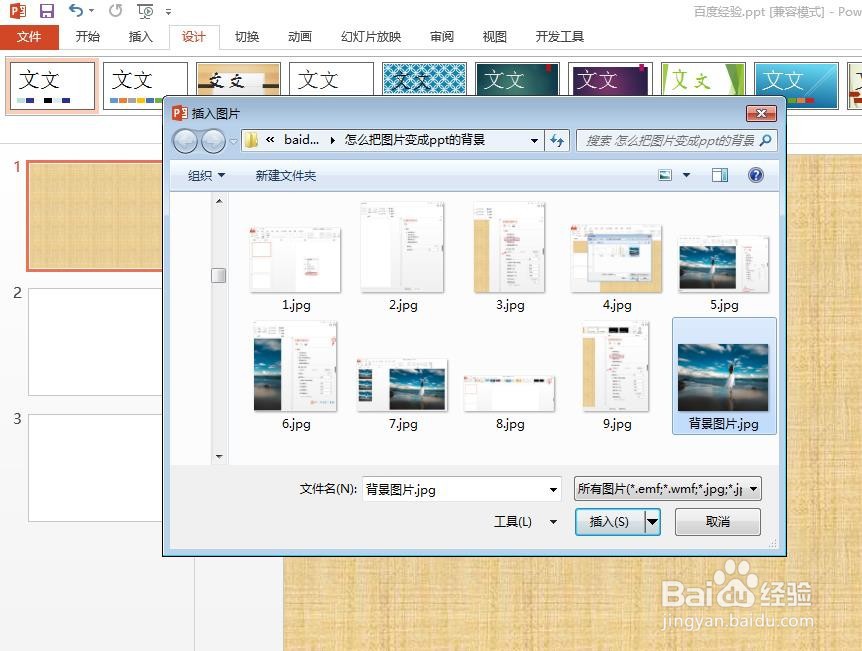Select the 设计 ribbon tab

coord(194,37)
